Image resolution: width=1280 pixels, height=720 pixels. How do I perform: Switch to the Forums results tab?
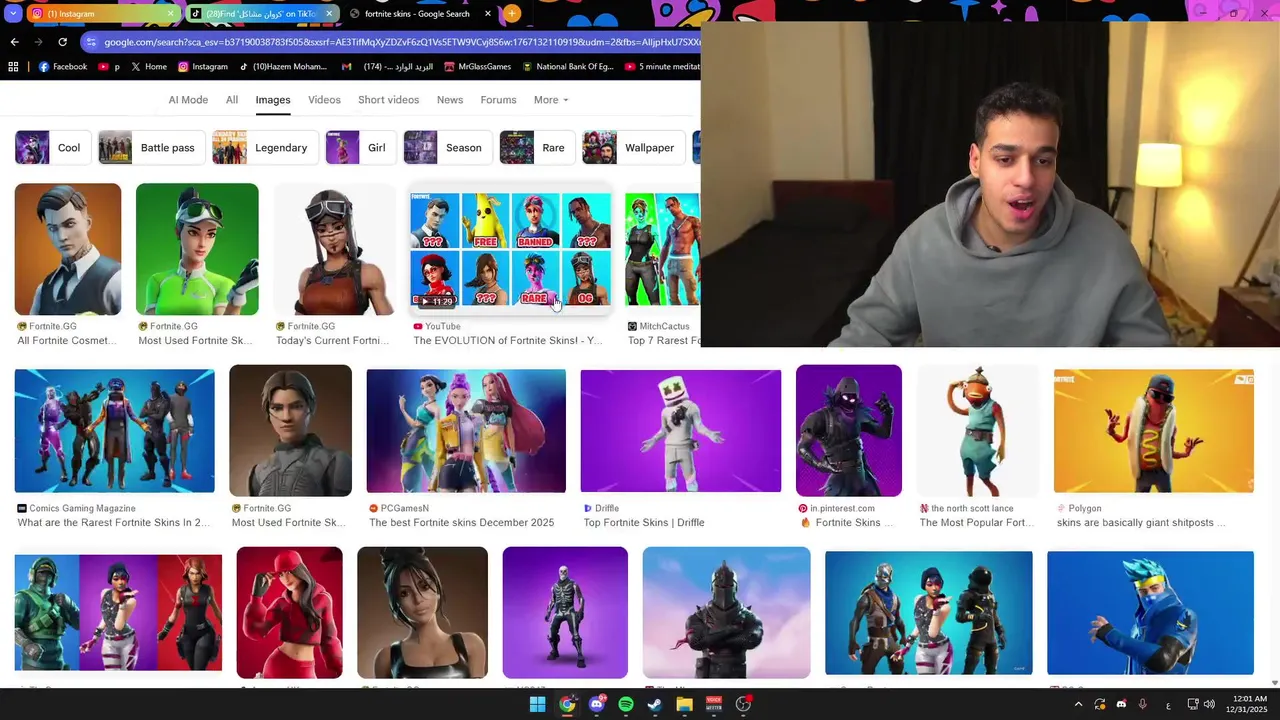[498, 100]
